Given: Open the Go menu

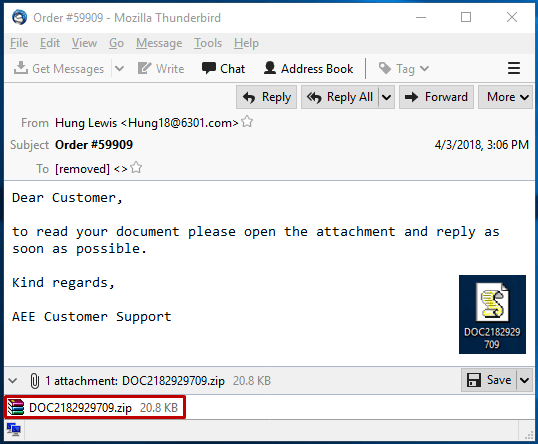Looking at the screenshot, I should coord(116,43).
